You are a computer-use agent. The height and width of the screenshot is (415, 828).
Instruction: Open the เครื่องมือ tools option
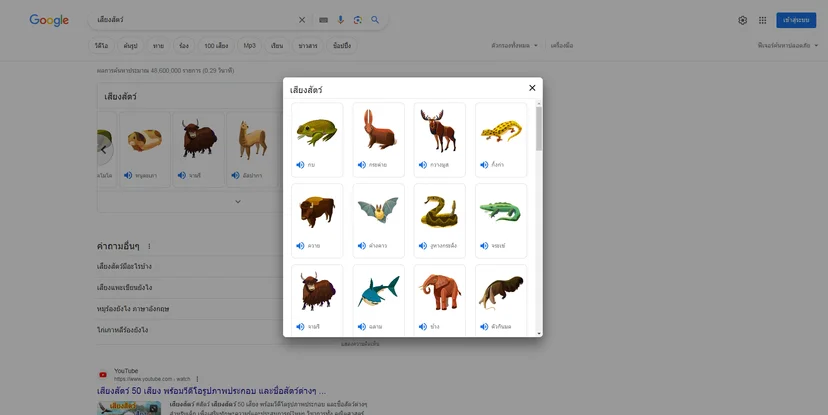pyautogui.click(x=562, y=46)
